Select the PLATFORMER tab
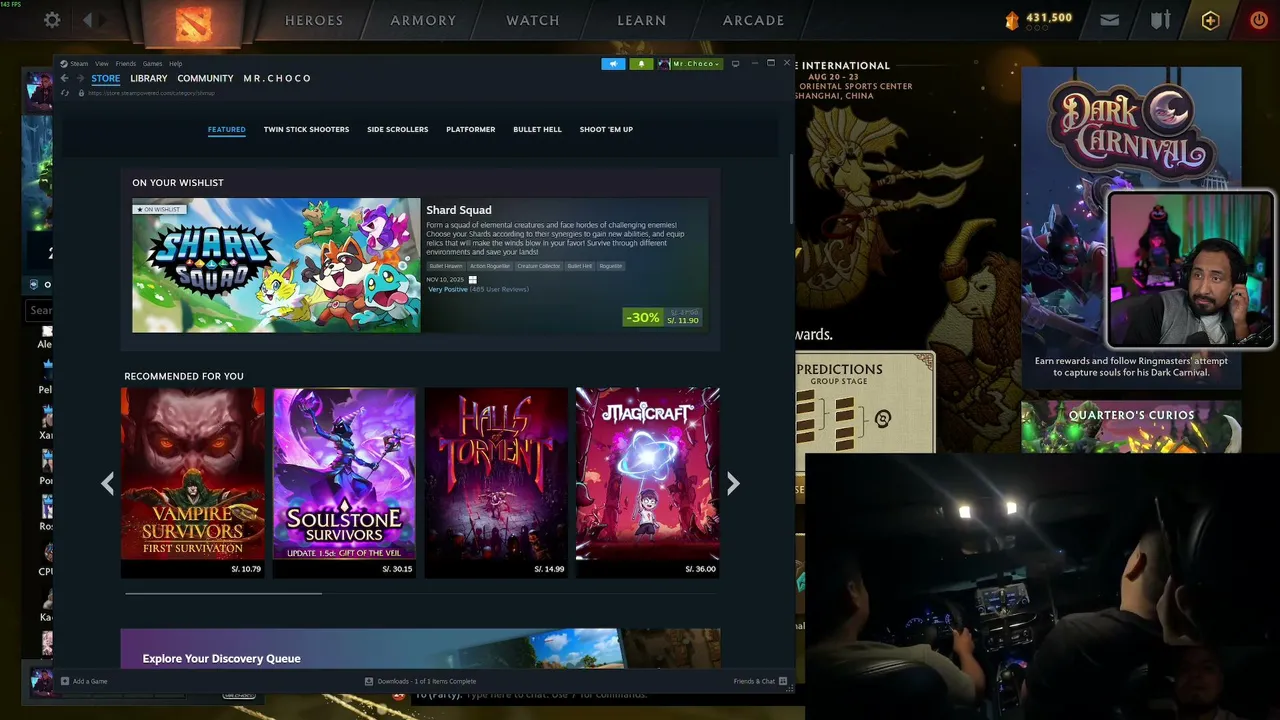 [x=471, y=129]
